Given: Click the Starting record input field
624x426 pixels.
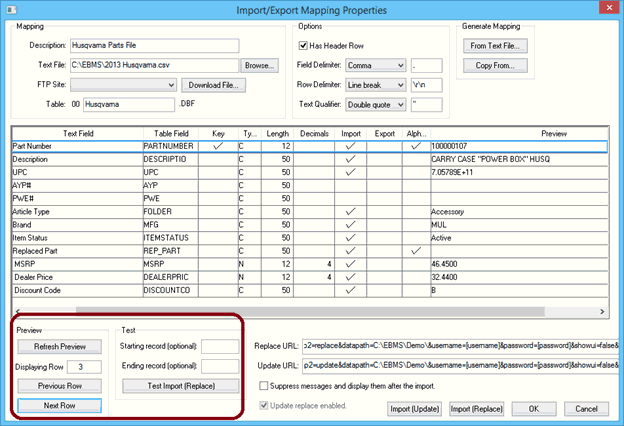Looking at the screenshot, I should pyautogui.click(x=220, y=346).
